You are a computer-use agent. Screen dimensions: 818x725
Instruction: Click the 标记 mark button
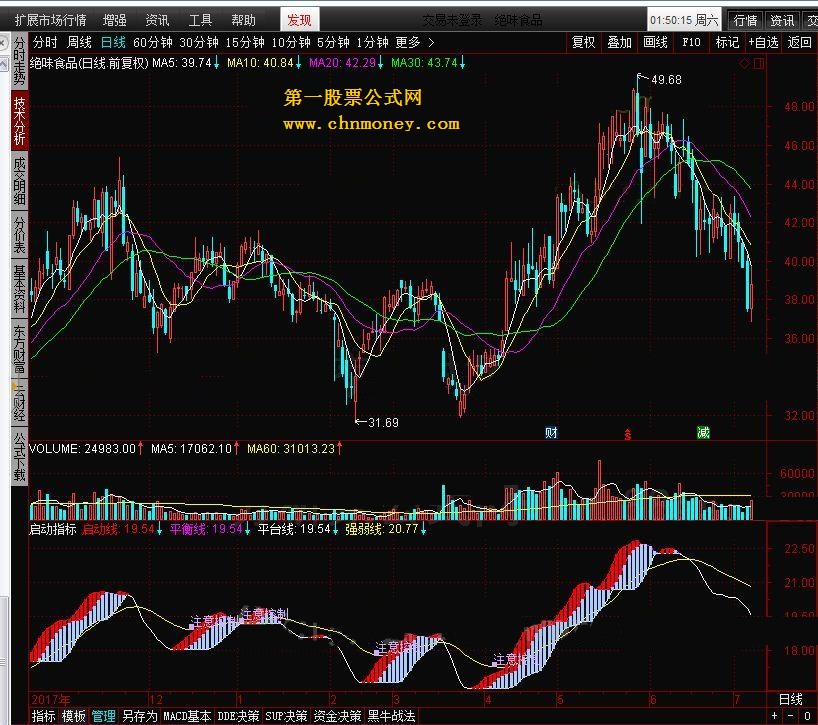727,42
